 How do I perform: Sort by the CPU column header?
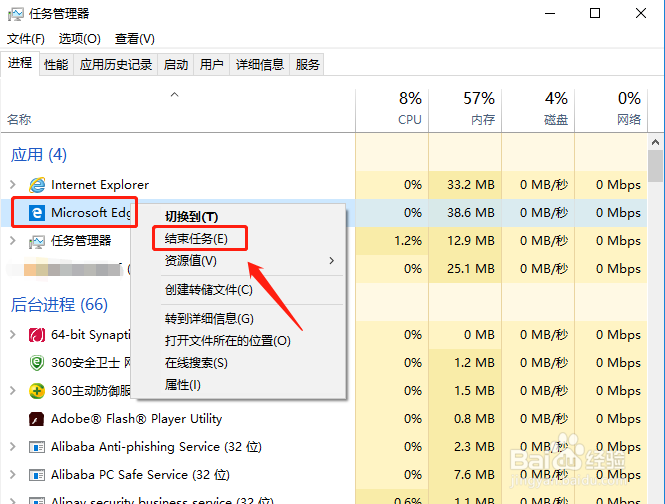tap(392, 110)
